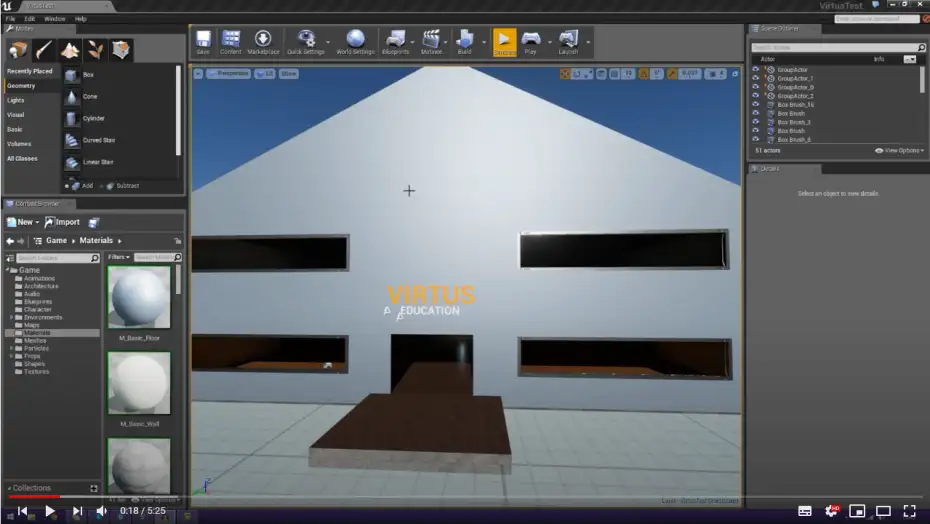Toggle visibility eye for Box Brush_3

(x=756, y=122)
